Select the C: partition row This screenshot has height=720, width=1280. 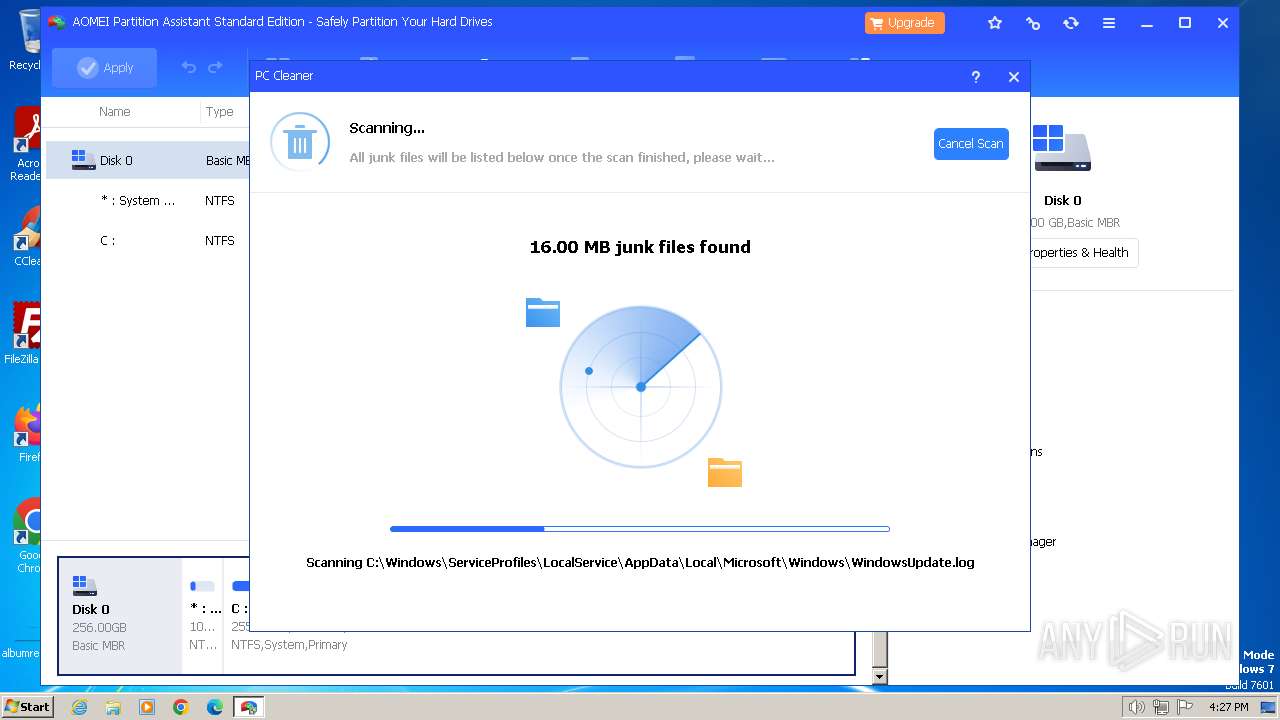pyautogui.click(x=148, y=240)
